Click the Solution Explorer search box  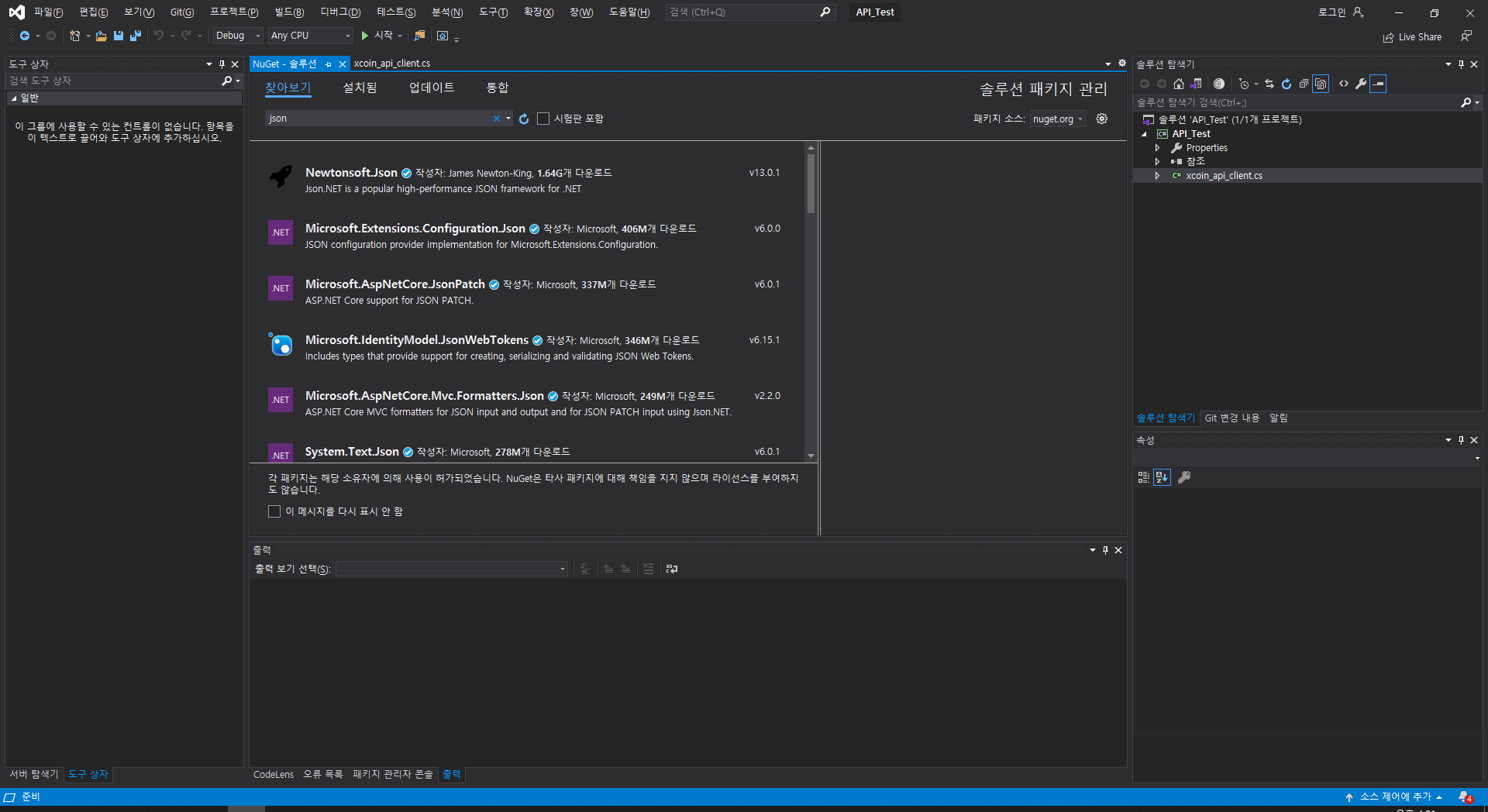(x=1297, y=102)
